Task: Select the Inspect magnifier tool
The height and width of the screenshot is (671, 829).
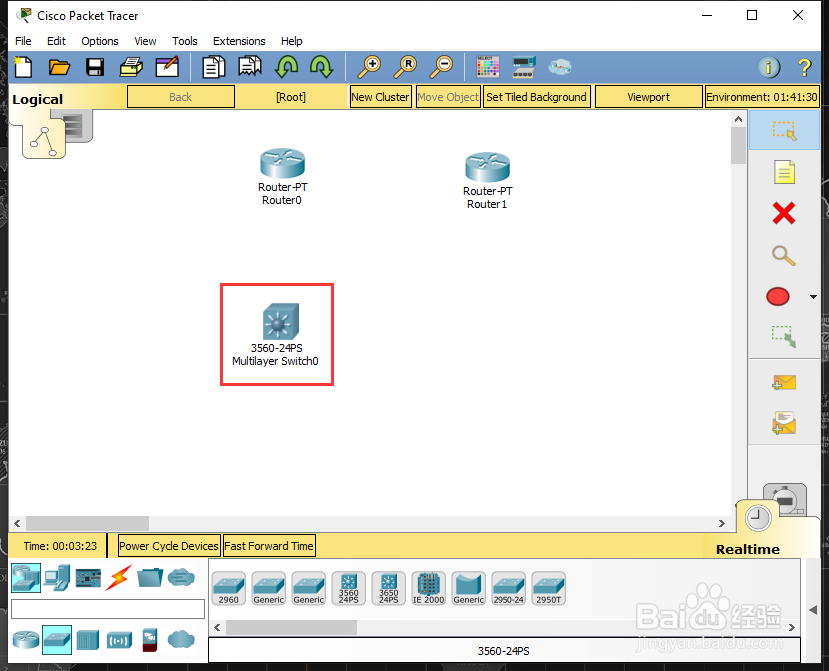Action: point(784,255)
